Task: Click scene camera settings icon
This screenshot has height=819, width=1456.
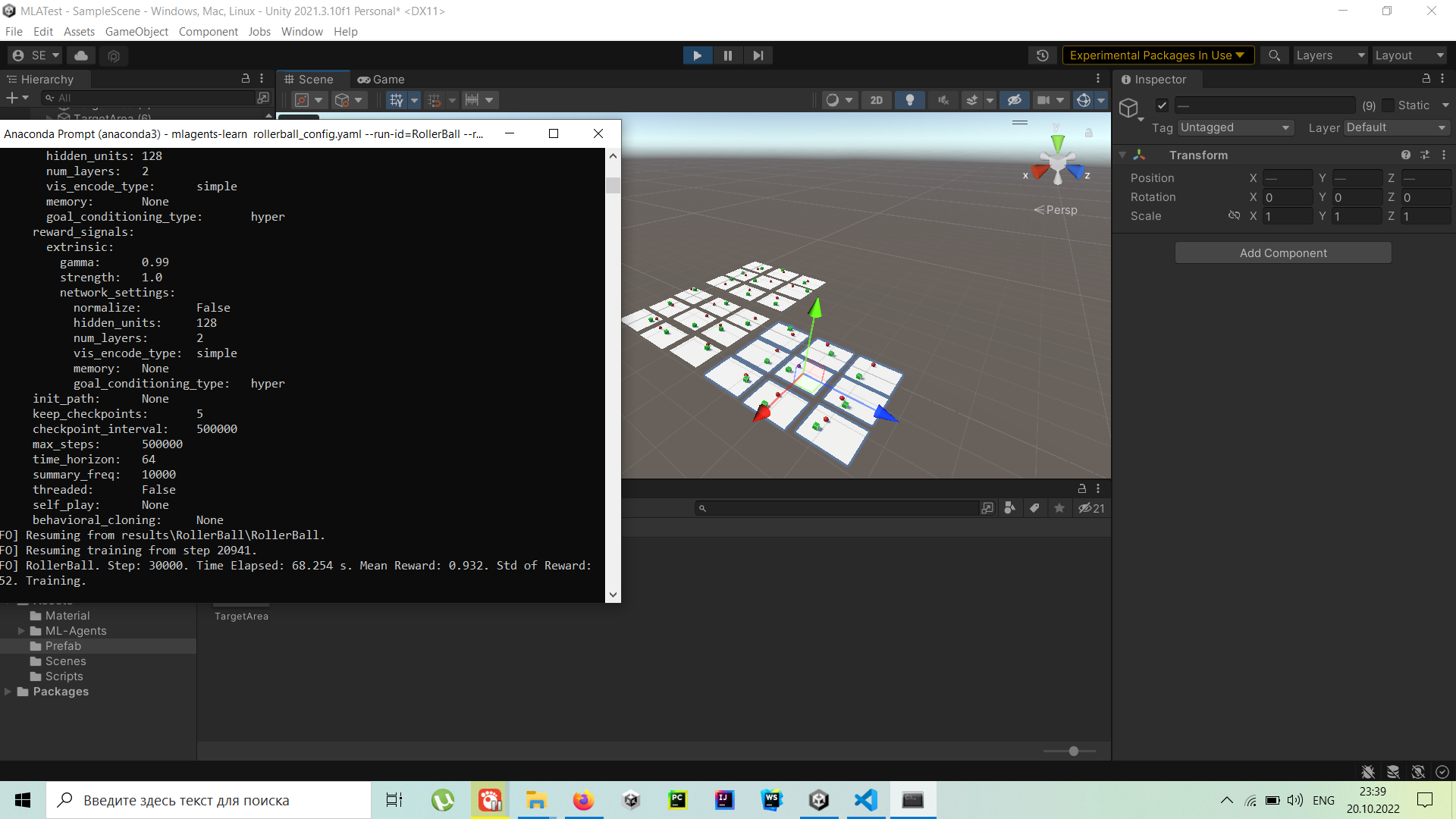Action: tap(1044, 100)
